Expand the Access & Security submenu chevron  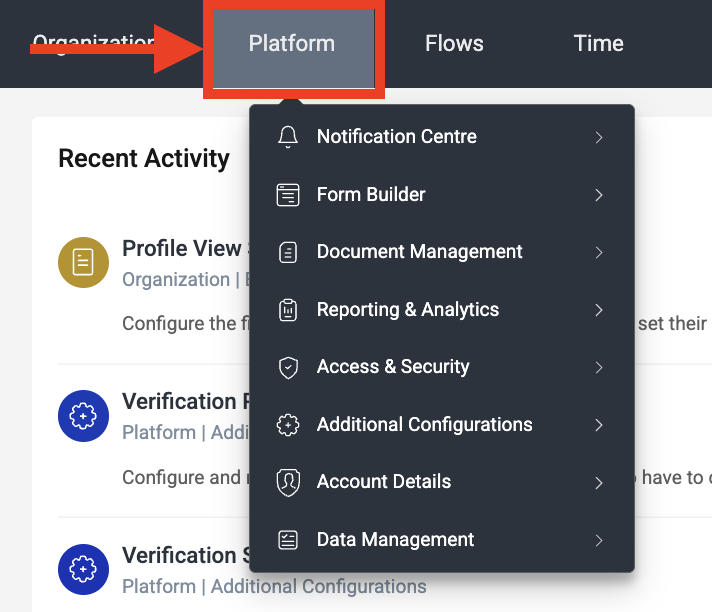tap(599, 367)
